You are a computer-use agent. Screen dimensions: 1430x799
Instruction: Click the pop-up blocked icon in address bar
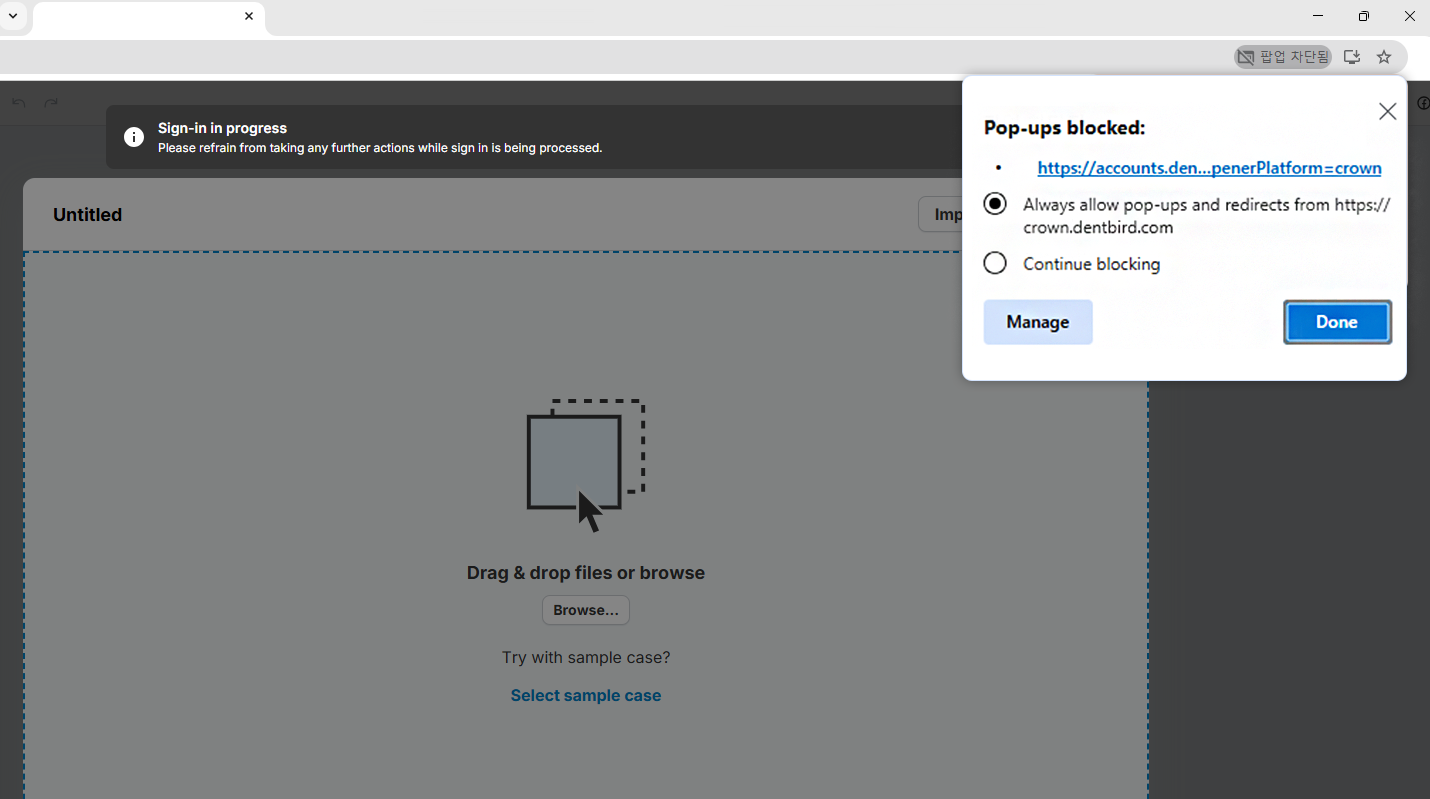pyautogui.click(x=1282, y=57)
